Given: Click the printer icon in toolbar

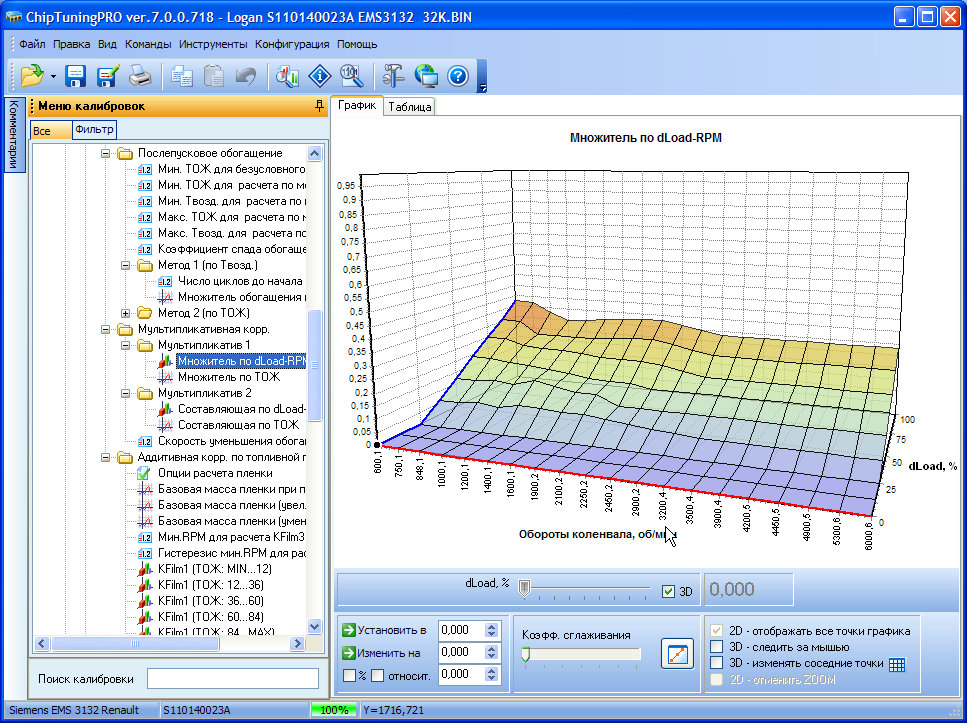Looking at the screenshot, I should (140, 76).
